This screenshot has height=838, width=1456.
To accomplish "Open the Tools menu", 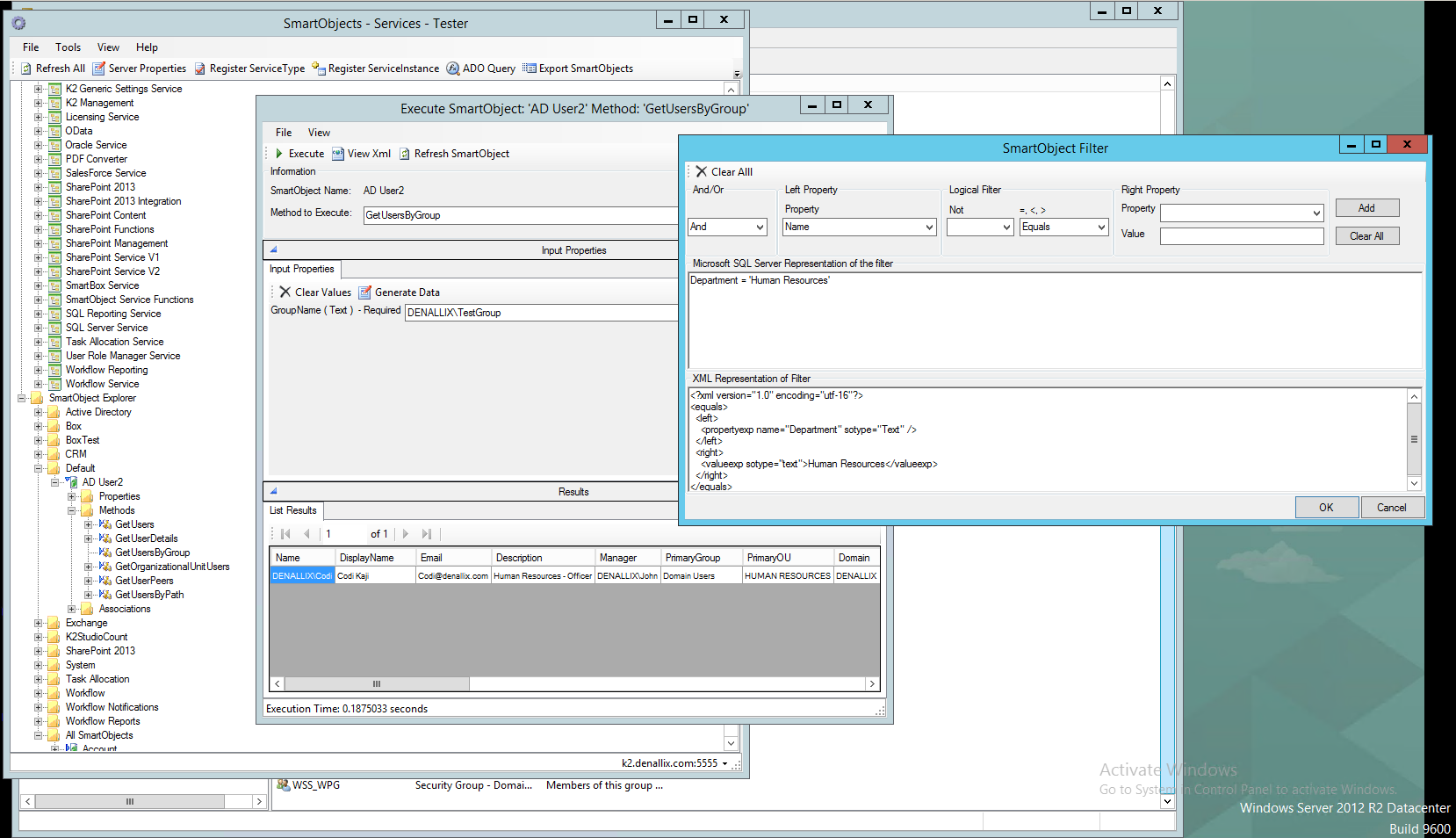I will 68,47.
